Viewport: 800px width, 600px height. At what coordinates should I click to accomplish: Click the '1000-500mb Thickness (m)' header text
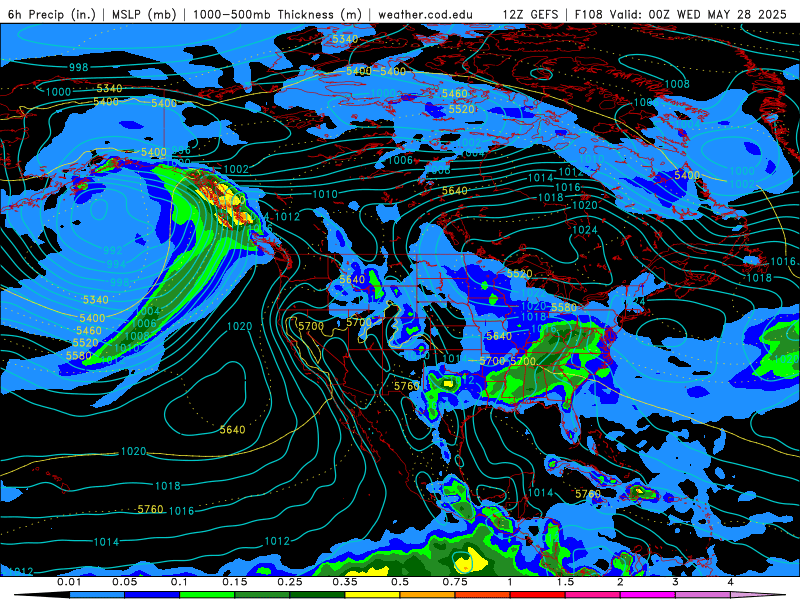click(277, 14)
